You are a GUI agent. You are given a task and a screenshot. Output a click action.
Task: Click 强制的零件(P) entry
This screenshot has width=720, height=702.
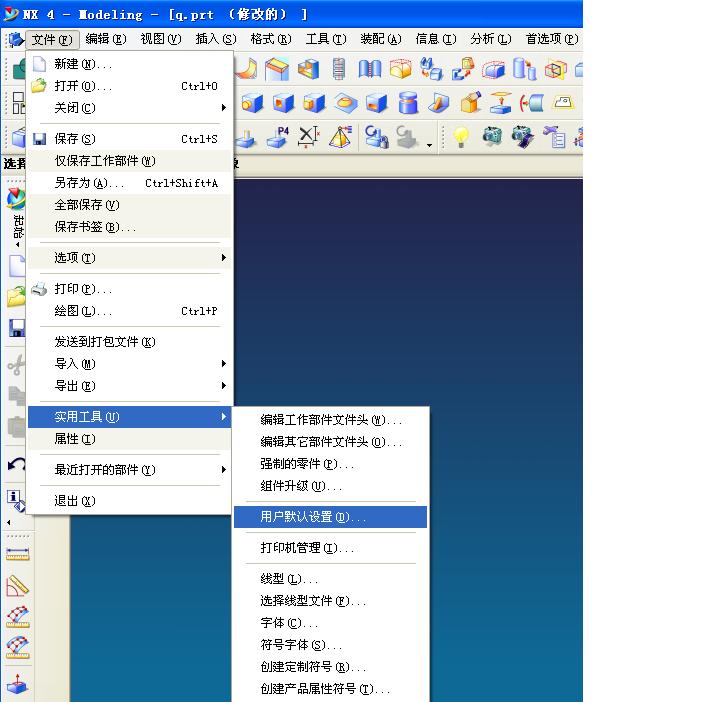point(331,464)
